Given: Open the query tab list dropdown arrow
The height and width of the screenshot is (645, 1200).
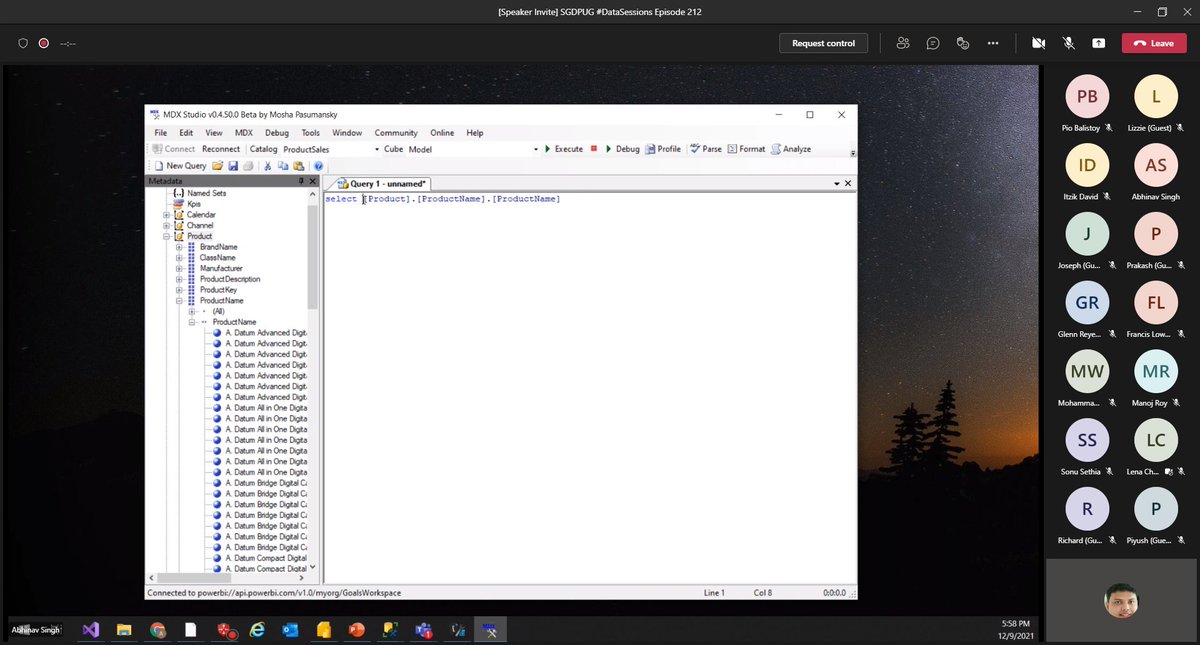Looking at the screenshot, I should [836, 184].
